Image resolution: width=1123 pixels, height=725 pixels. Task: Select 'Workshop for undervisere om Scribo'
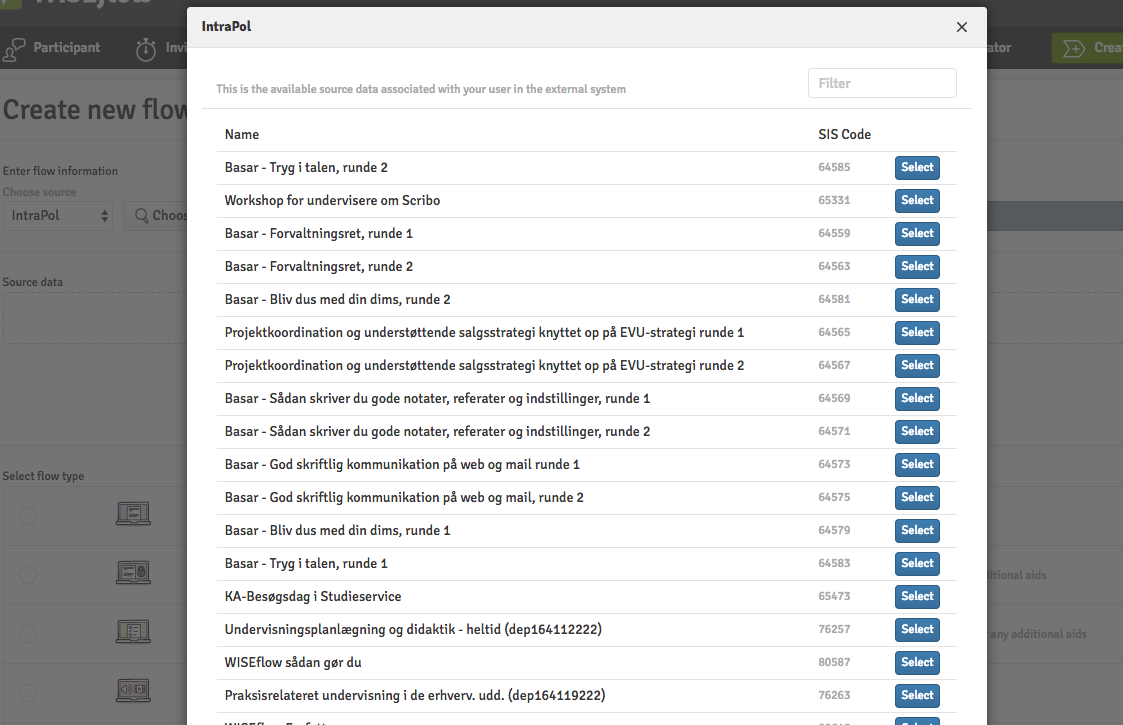[916, 200]
